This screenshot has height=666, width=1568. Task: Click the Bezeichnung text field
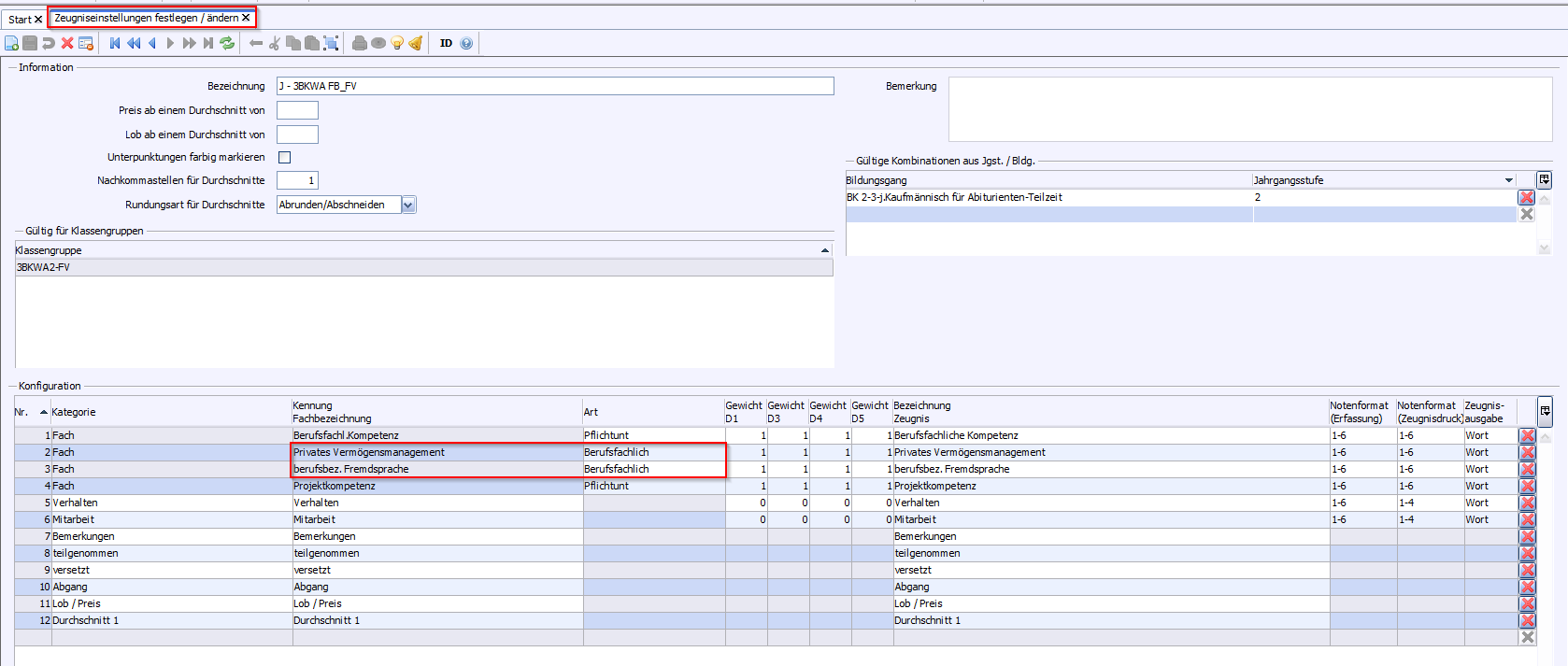(x=555, y=86)
